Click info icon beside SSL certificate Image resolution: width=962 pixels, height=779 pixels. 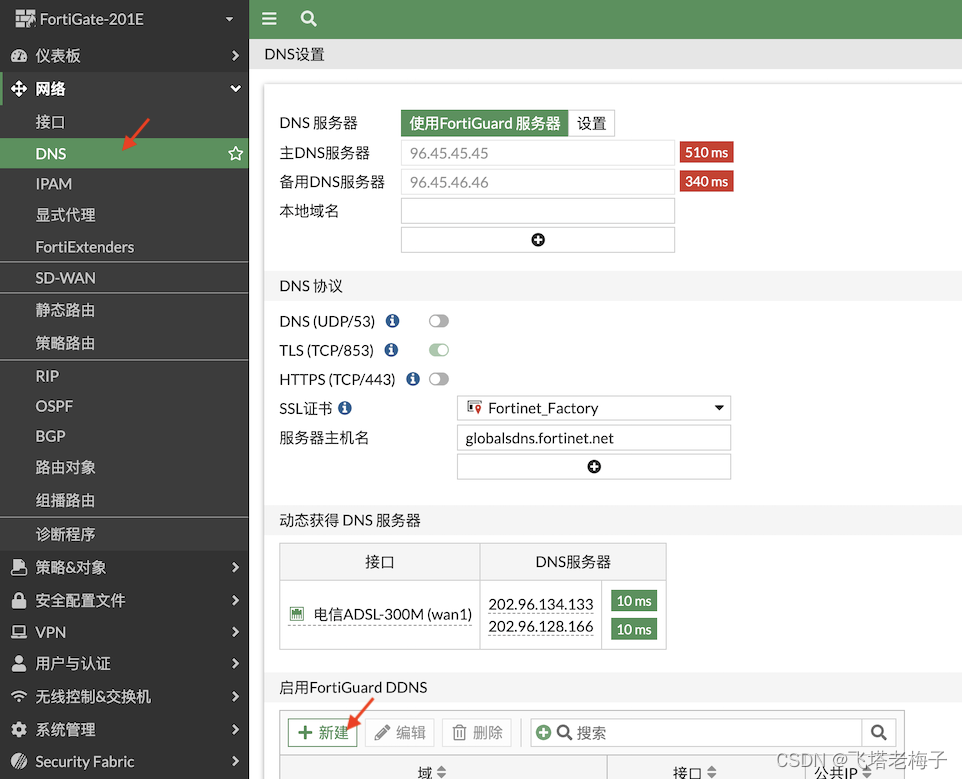pos(345,408)
